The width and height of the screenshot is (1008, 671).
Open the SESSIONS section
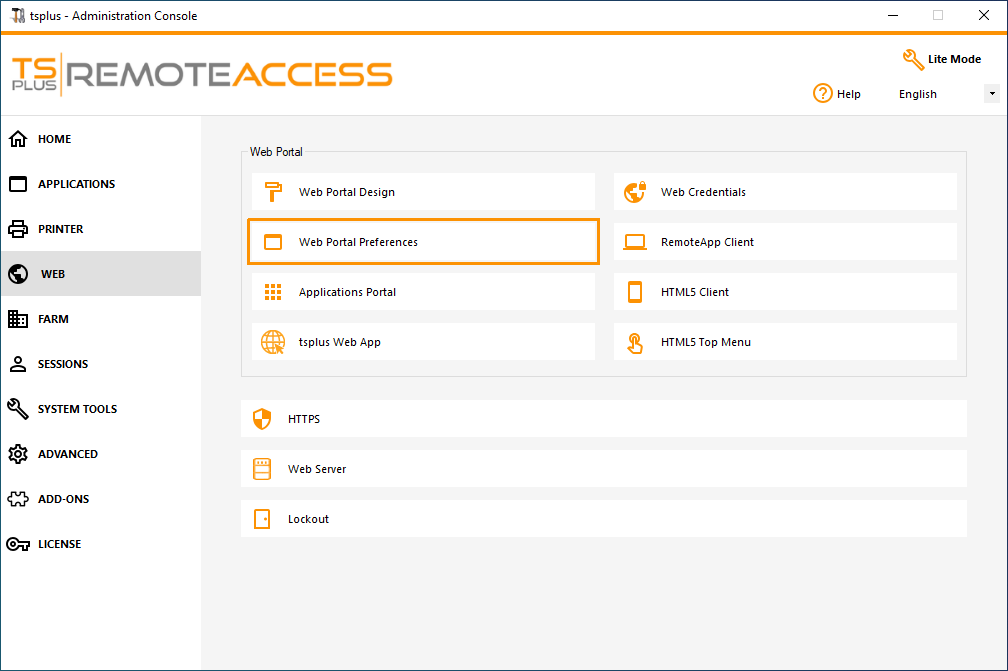60,363
